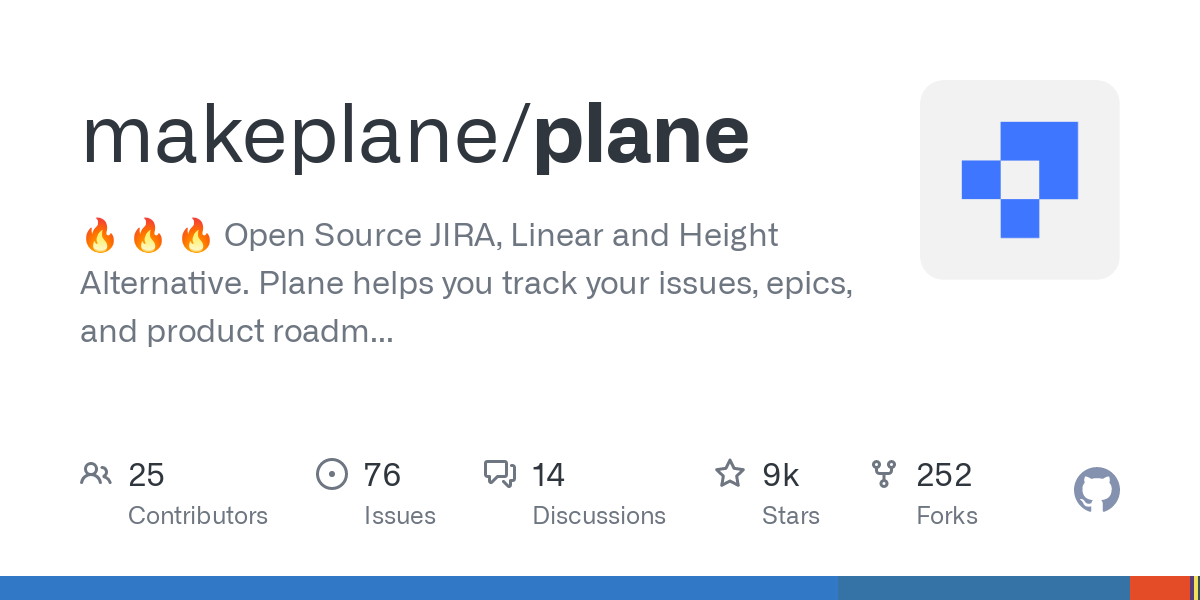The width and height of the screenshot is (1200, 600).
Task: Open the Stars label under 9k
Action: point(791,516)
